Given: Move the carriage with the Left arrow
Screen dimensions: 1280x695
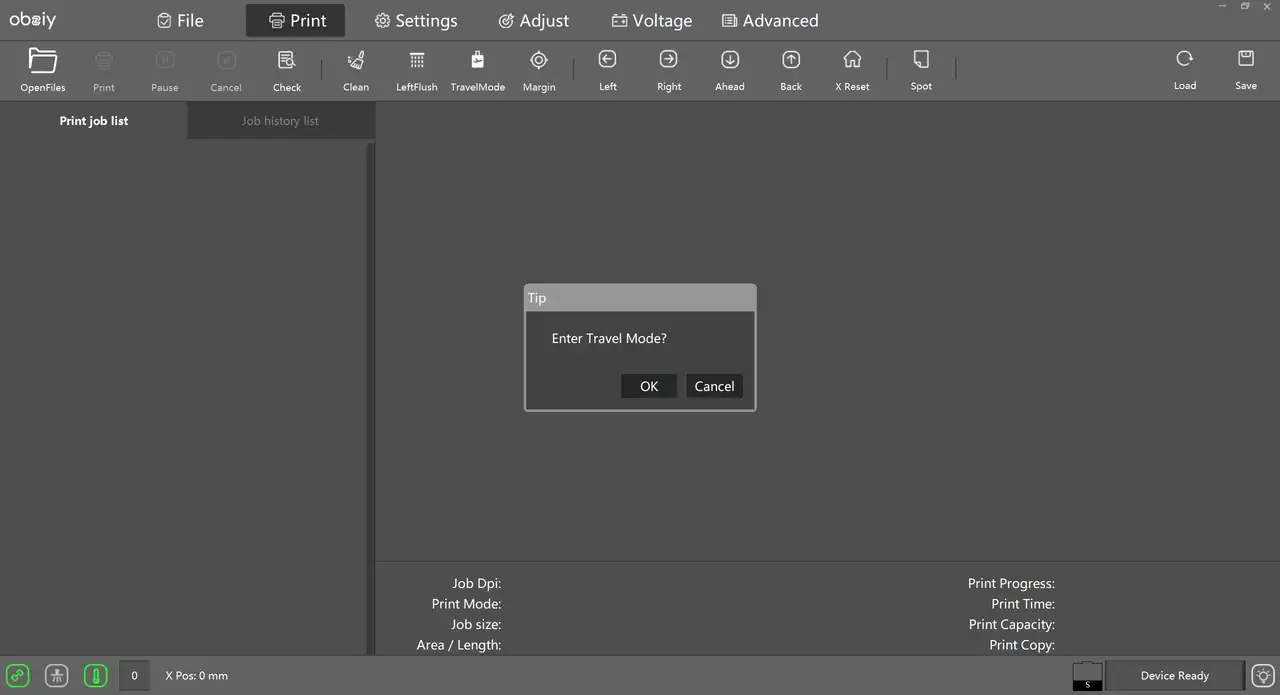Looking at the screenshot, I should tap(608, 60).
